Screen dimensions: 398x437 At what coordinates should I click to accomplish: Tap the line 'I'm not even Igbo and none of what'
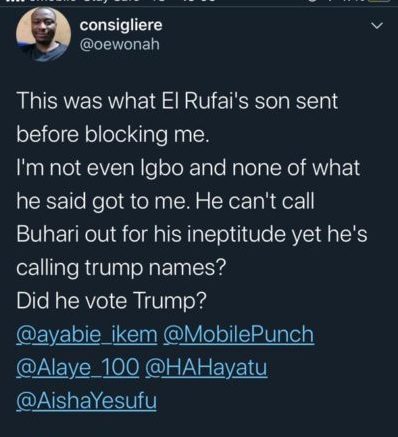click(x=188, y=168)
